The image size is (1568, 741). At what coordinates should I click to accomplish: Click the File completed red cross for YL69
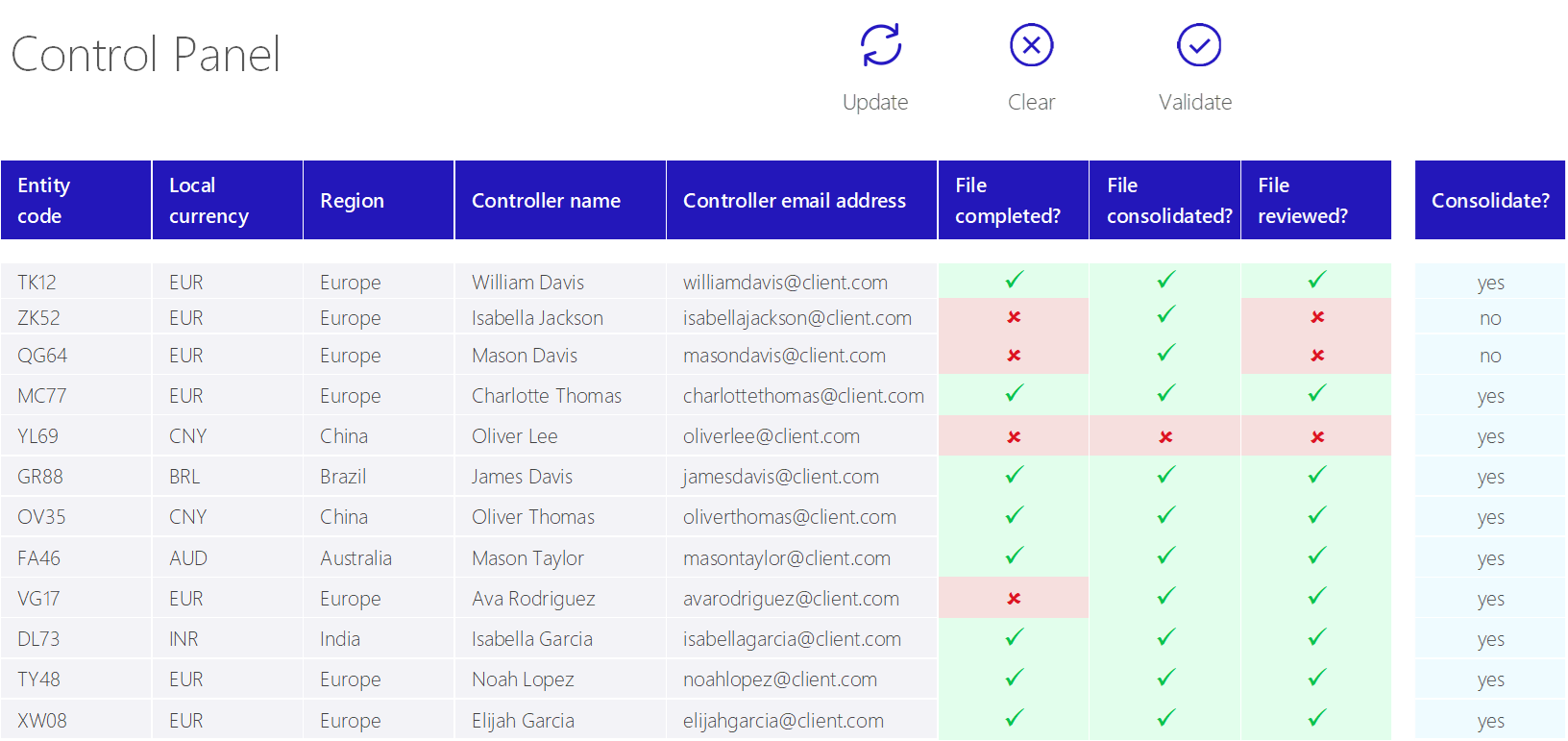coord(1014,437)
